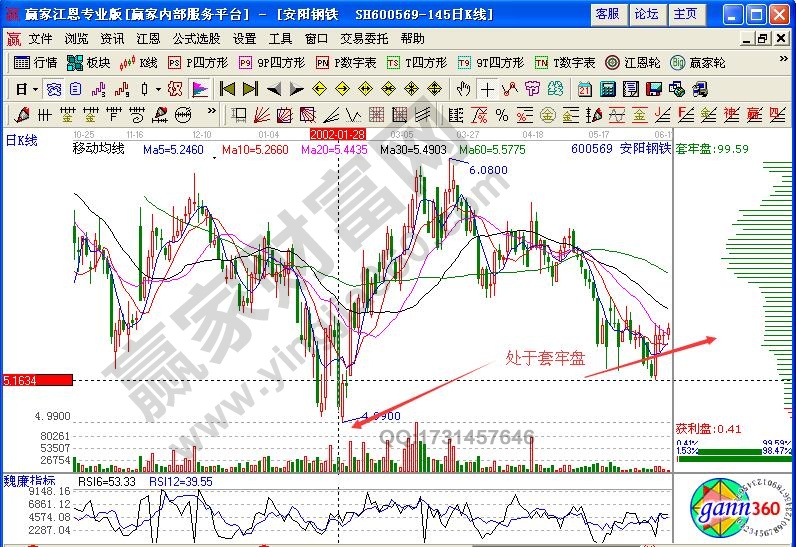Open the P四方形 square tool

[196, 62]
